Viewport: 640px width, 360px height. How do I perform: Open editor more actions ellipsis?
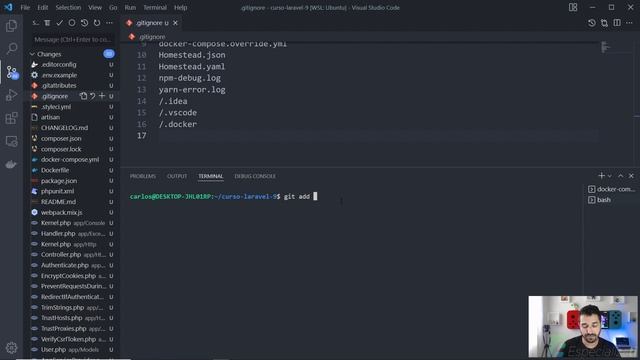629,23
